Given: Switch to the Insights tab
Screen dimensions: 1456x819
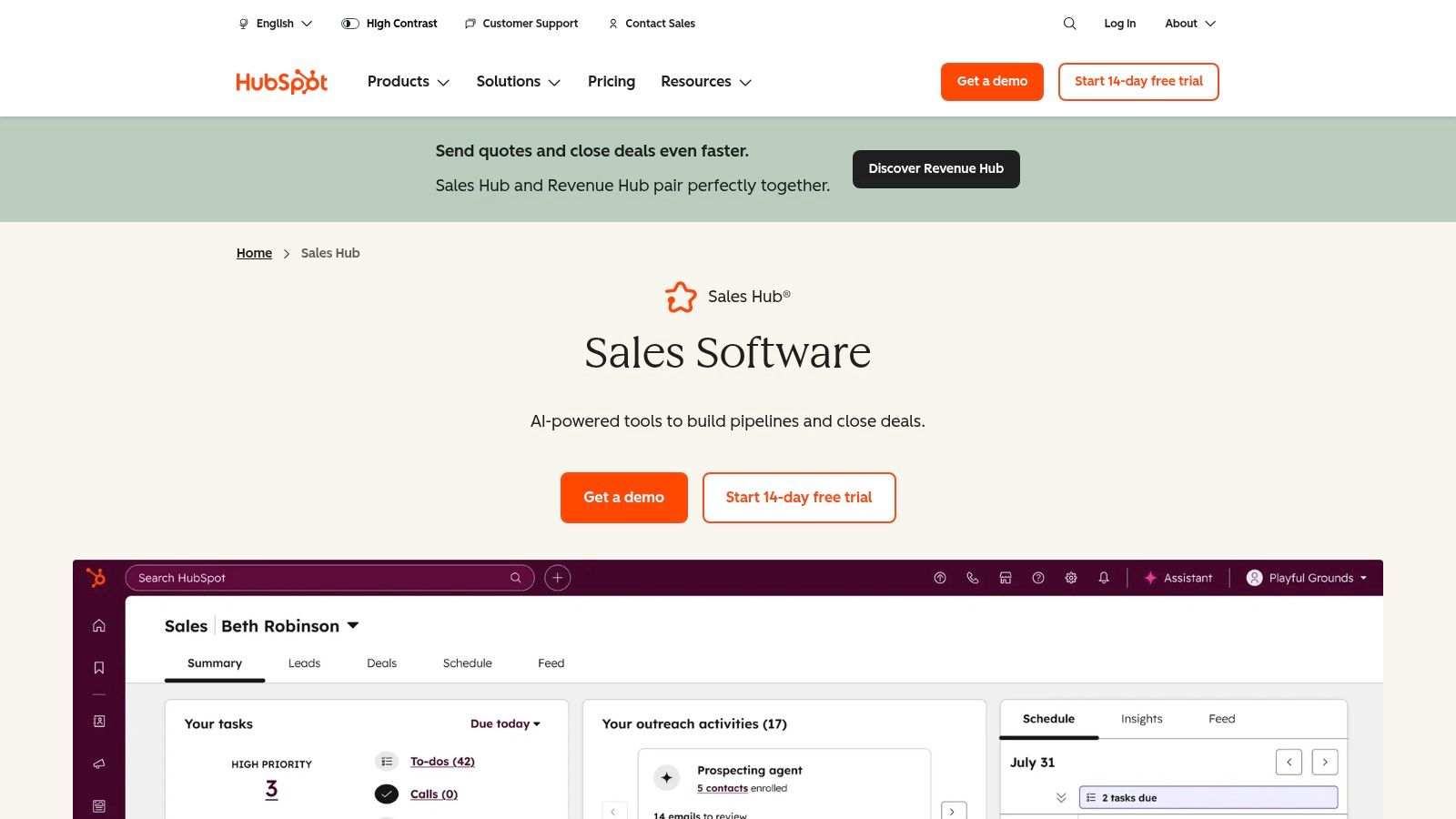Looking at the screenshot, I should pyautogui.click(x=1141, y=719).
